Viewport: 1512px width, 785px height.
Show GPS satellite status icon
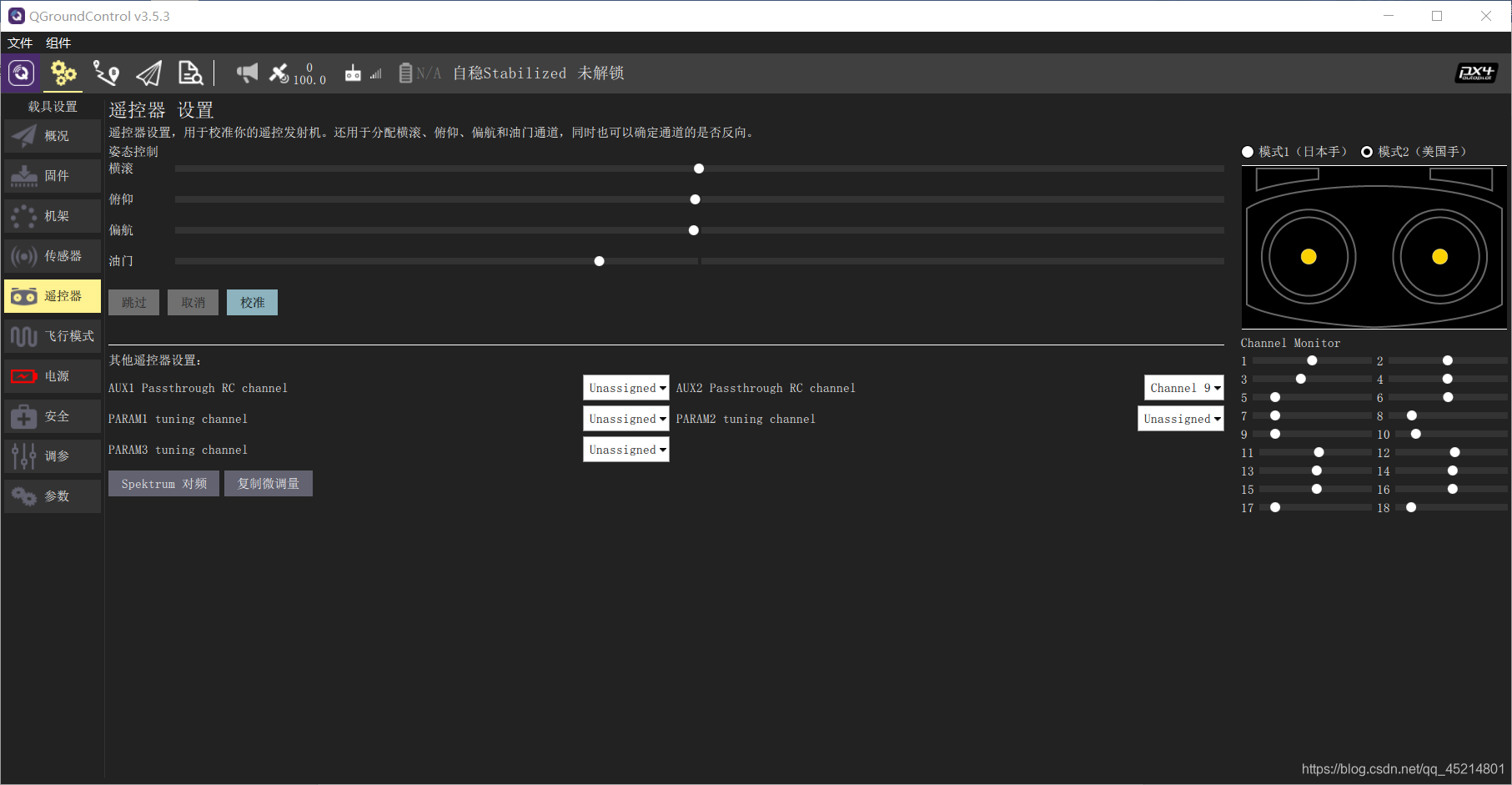click(279, 73)
